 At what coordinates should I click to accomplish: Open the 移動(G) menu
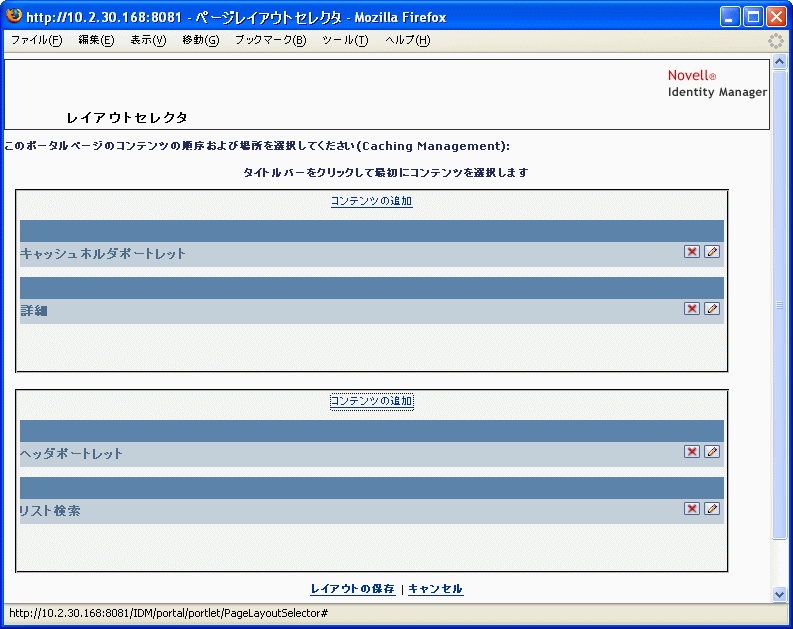click(201, 40)
